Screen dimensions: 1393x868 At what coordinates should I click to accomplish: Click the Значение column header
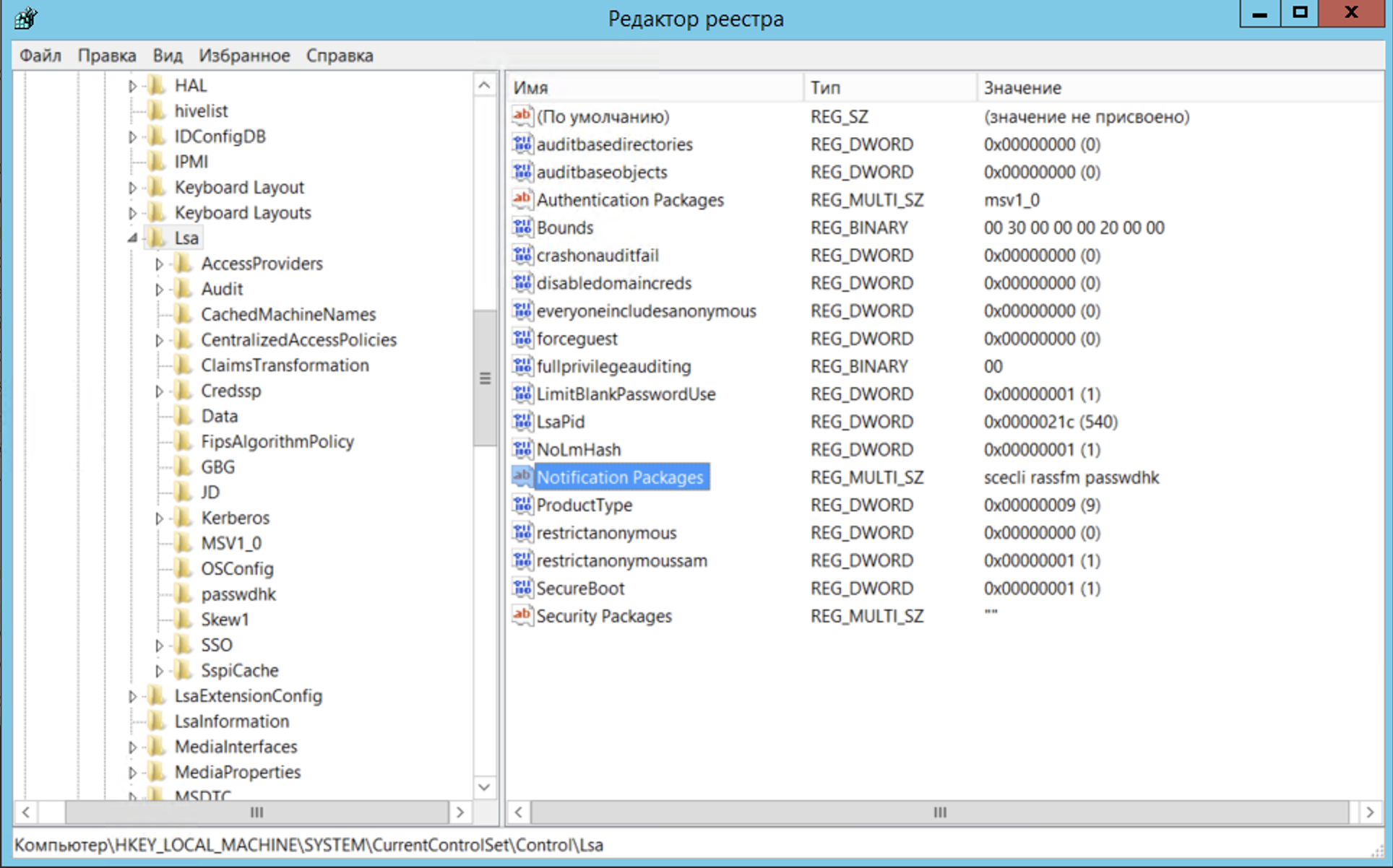coord(1022,87)
